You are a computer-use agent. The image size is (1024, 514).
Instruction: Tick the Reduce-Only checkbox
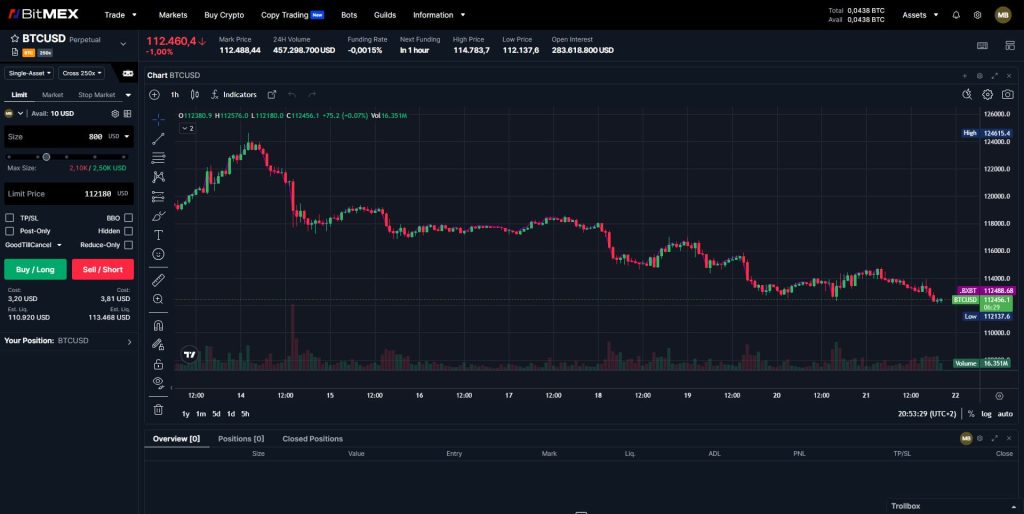[x=128, y=245]
